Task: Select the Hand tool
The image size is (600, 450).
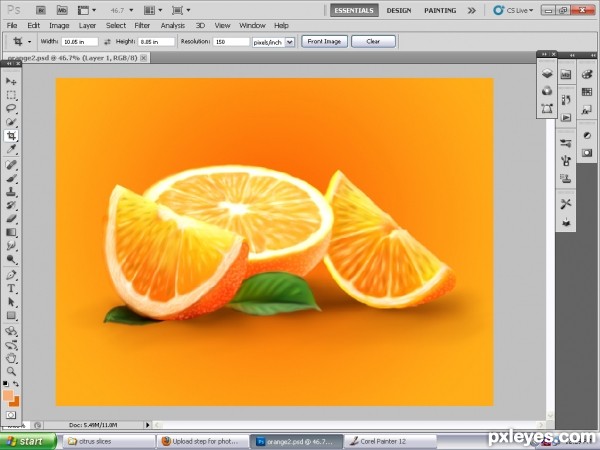Action: (11, 358)
